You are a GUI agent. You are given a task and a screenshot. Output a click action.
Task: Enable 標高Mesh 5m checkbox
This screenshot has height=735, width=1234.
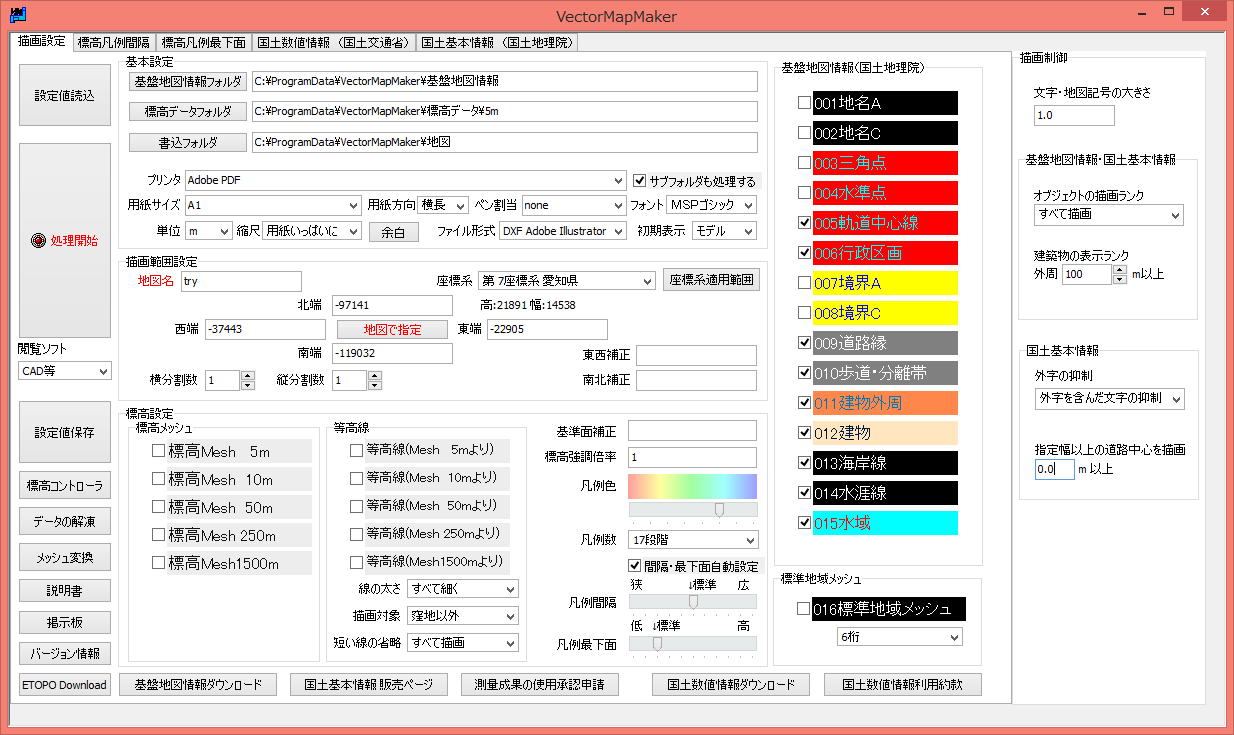coord(158,451)
